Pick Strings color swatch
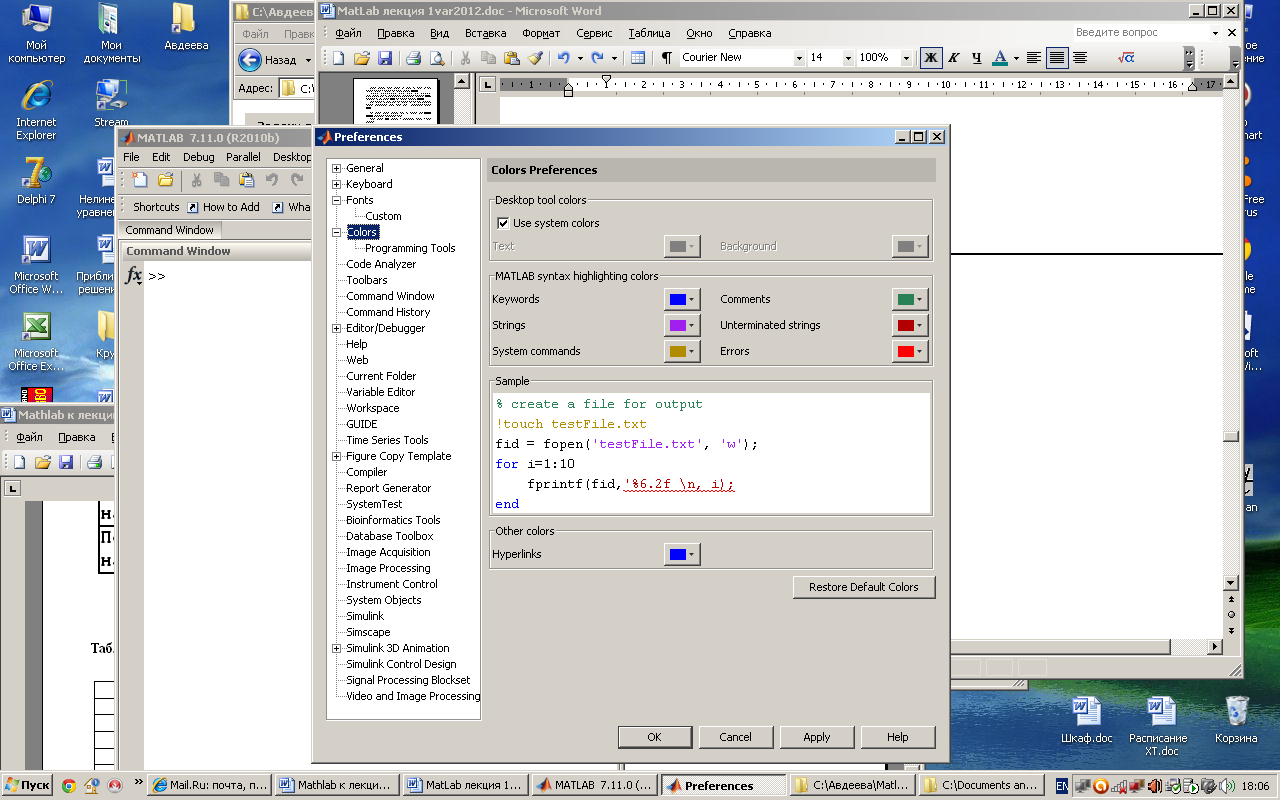This screenshot has height=800, width=1280. 682,325
